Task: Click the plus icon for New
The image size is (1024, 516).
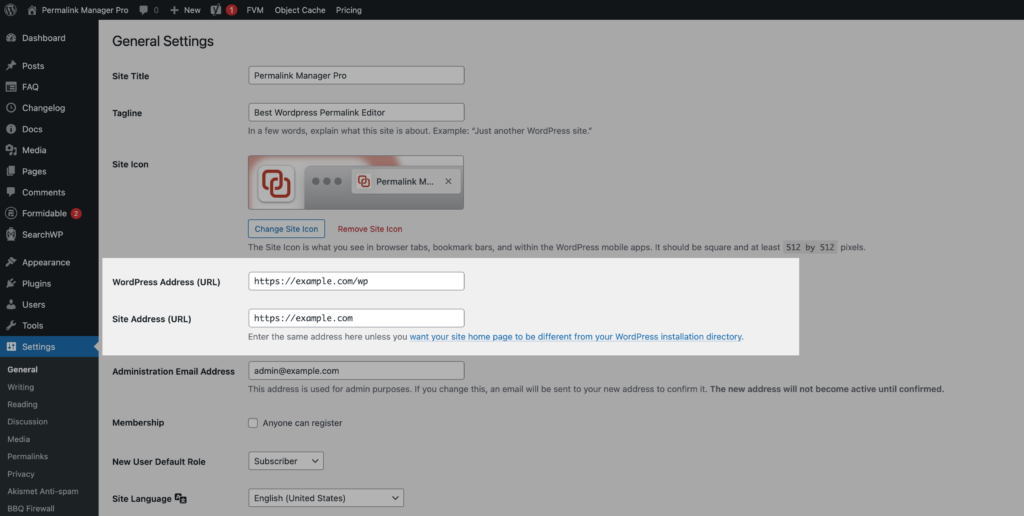Action: pyautogui.click(x=174, y=10)
